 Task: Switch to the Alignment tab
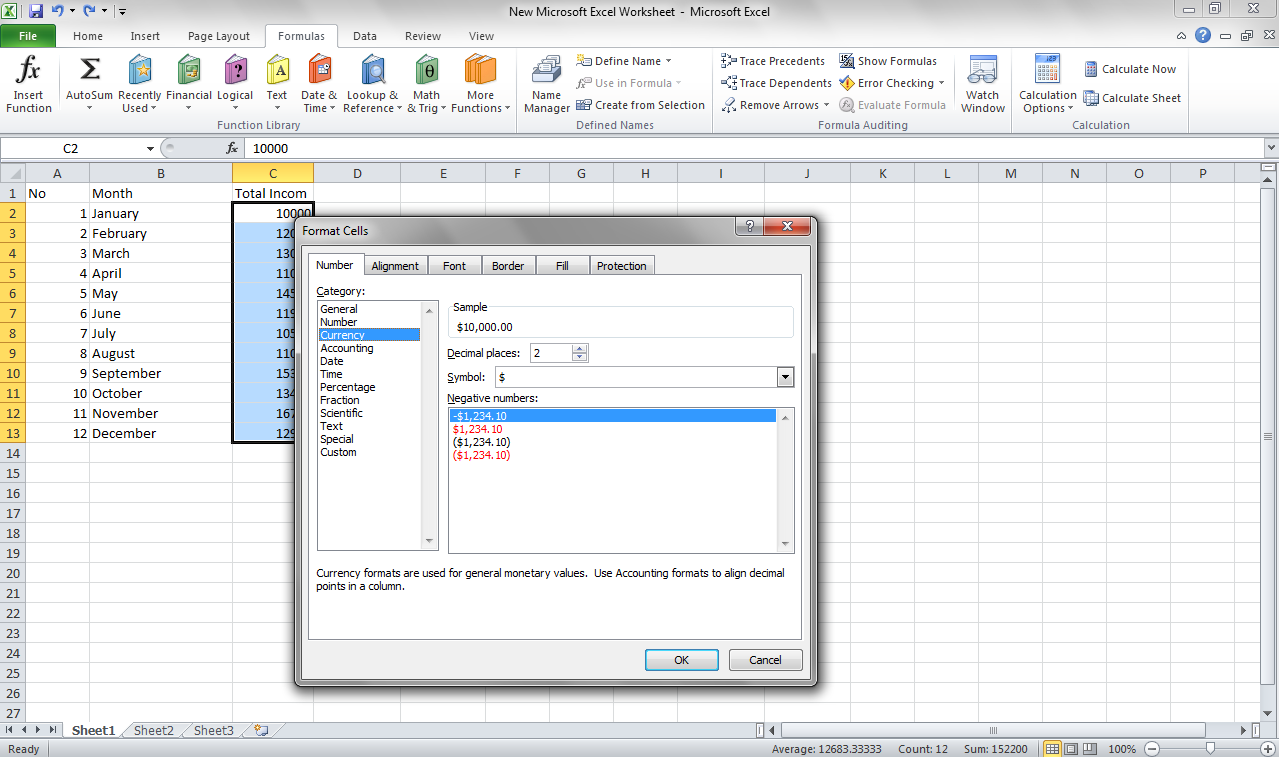[x=395, y=265]
